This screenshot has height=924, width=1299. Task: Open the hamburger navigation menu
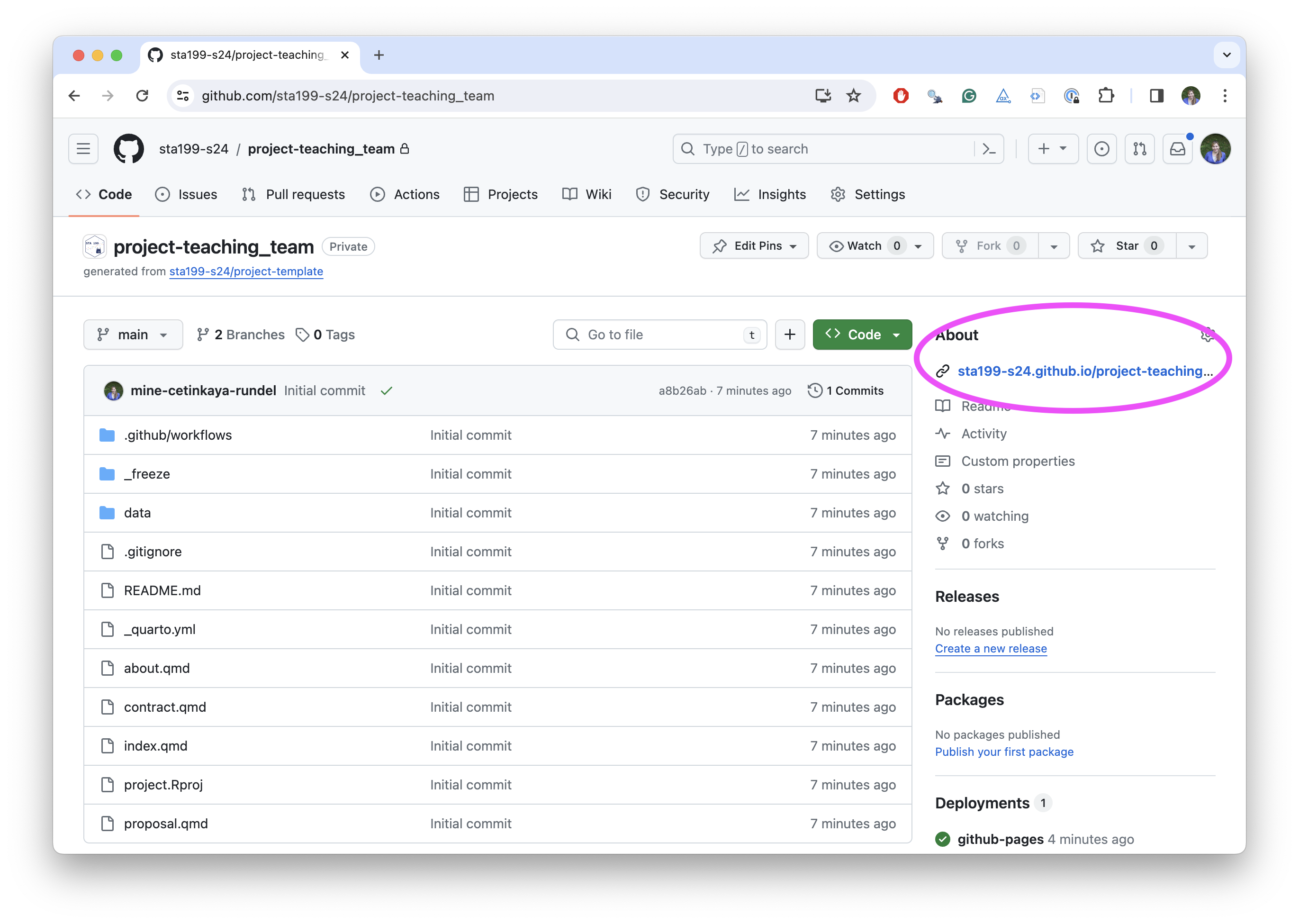coord(83,149)
